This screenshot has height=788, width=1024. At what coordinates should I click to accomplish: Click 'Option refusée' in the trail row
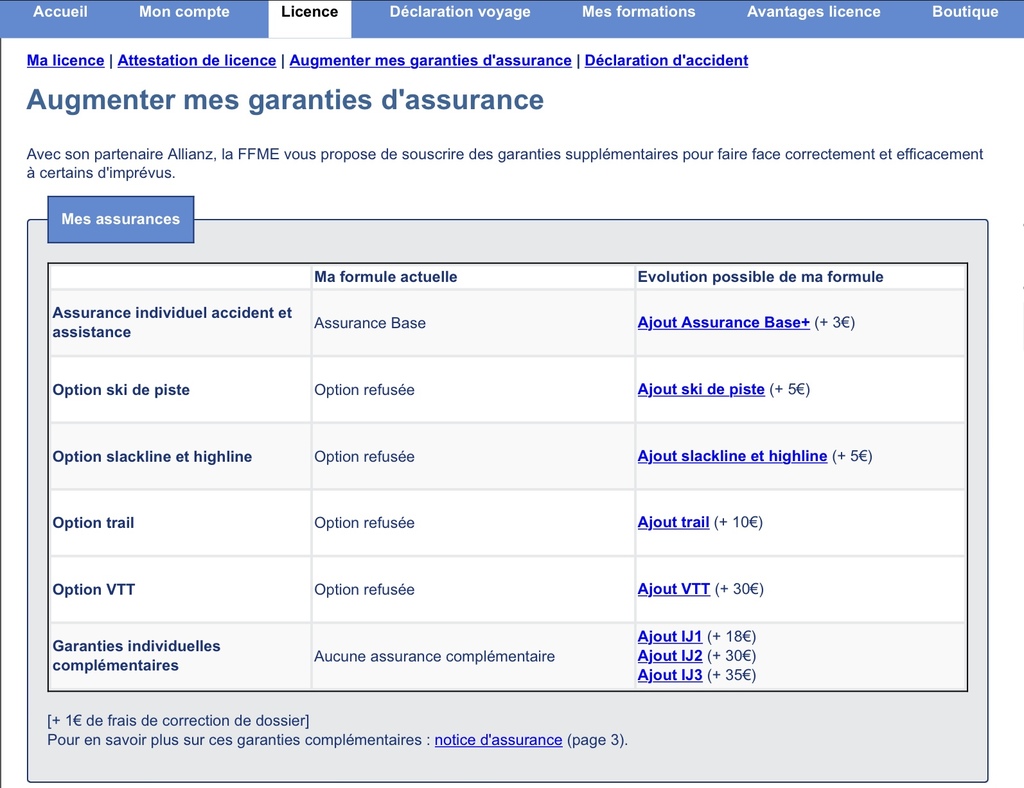click(364, 523)
